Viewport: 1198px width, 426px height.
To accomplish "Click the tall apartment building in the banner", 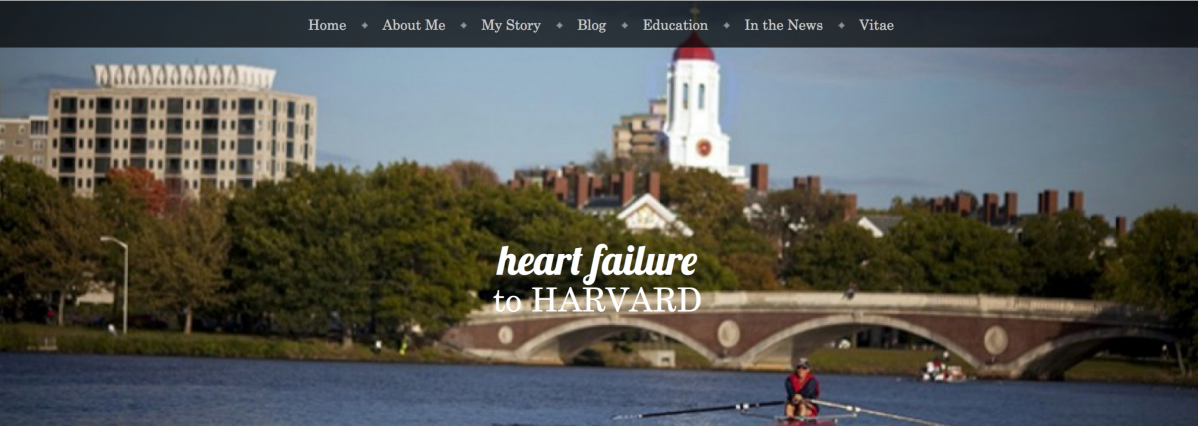I will point(182,130).
